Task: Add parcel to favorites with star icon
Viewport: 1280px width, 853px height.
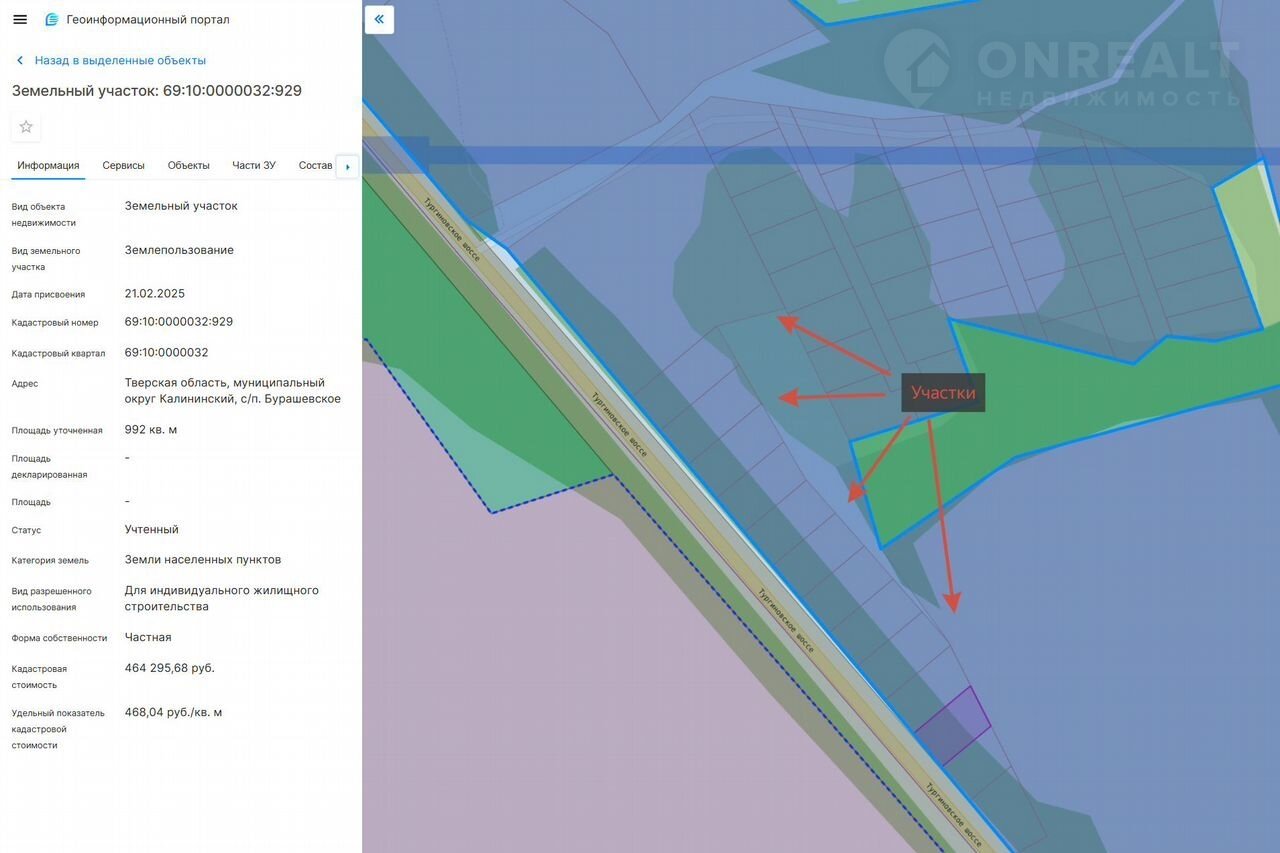Action: pyautogui.click(x=26, y=127)
